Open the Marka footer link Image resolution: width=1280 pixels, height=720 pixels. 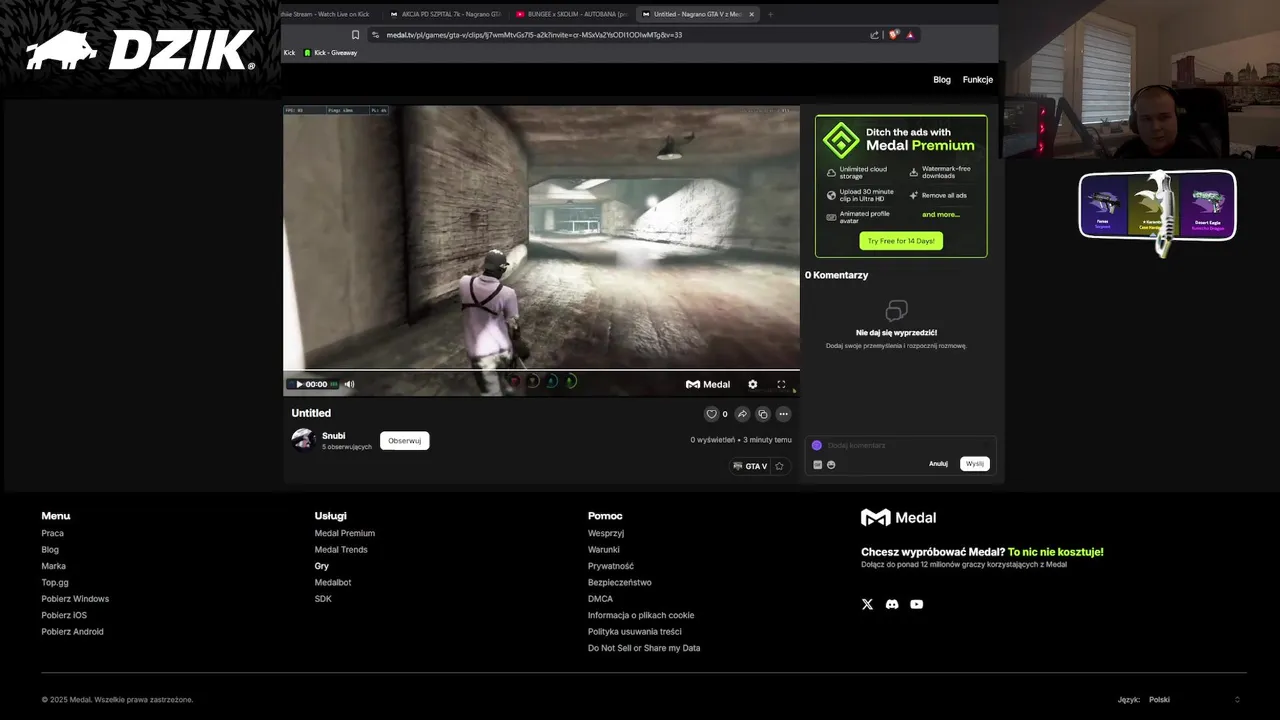click(x=53, y=566)
